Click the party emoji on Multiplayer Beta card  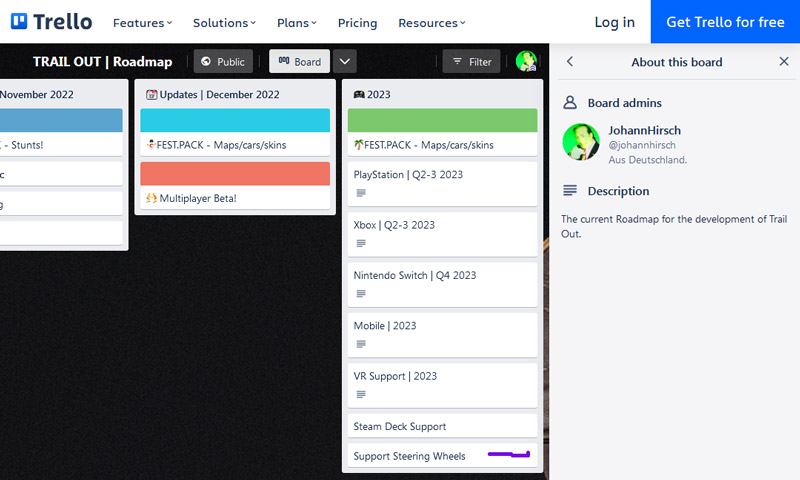coord(152,198)
